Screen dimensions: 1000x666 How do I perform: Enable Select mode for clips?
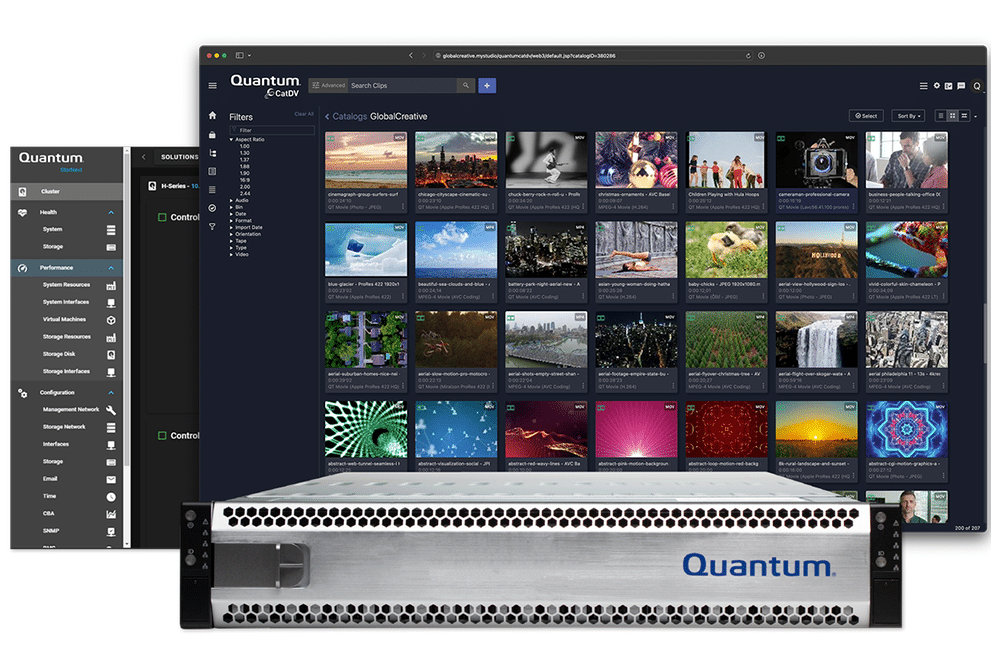pyautogui.click(x=866, y=116)
